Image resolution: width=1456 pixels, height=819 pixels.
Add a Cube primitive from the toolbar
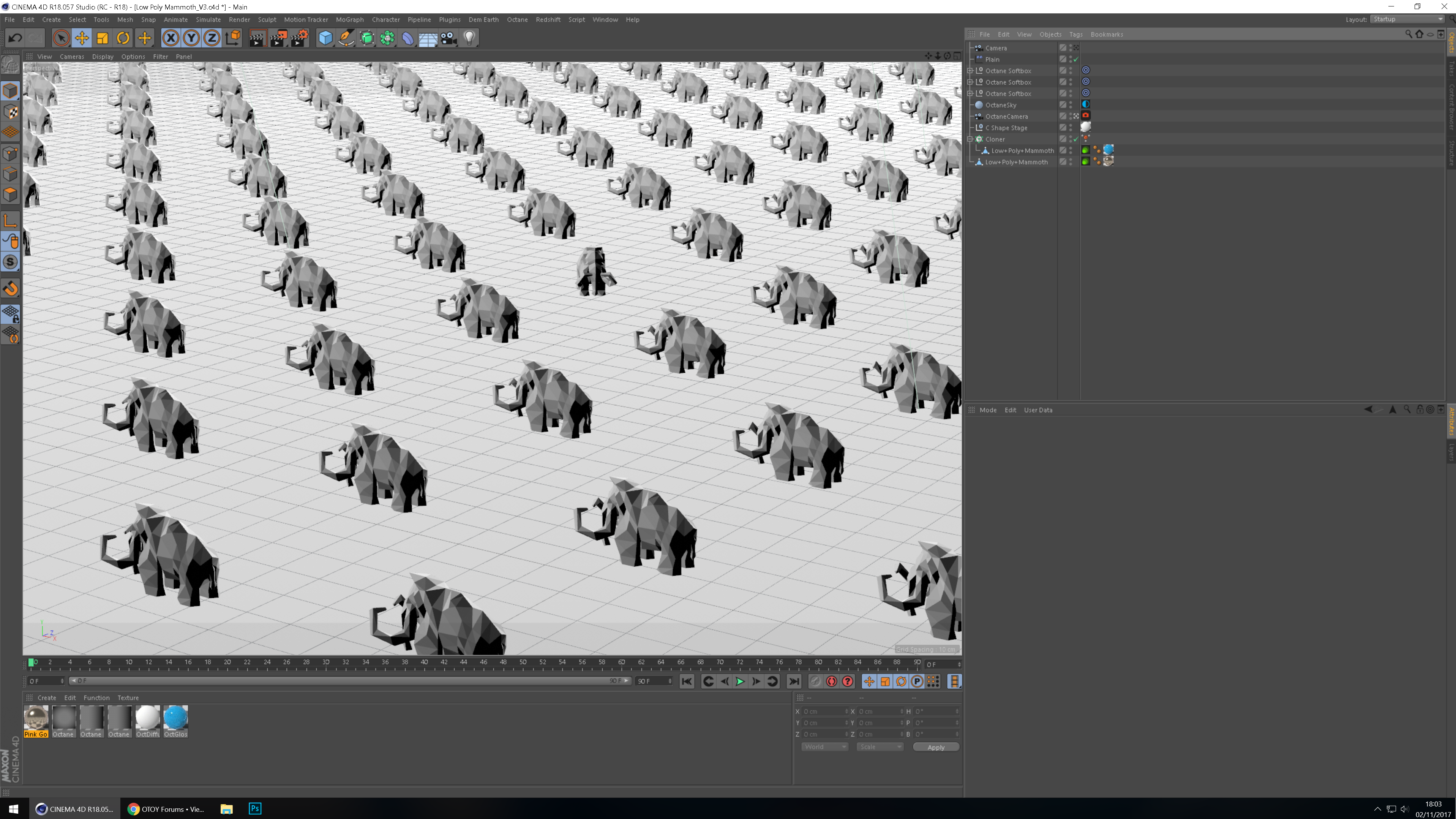(x=325, y=38)
